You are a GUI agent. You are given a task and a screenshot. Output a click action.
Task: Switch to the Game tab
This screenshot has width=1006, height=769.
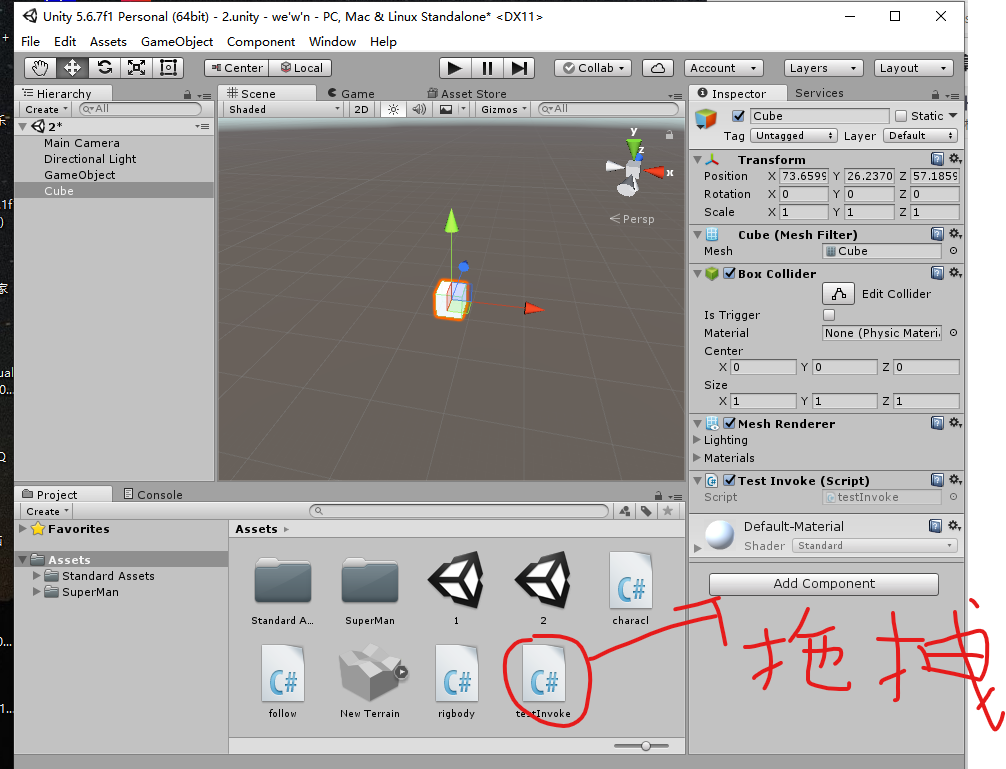(x=351, y=94)
